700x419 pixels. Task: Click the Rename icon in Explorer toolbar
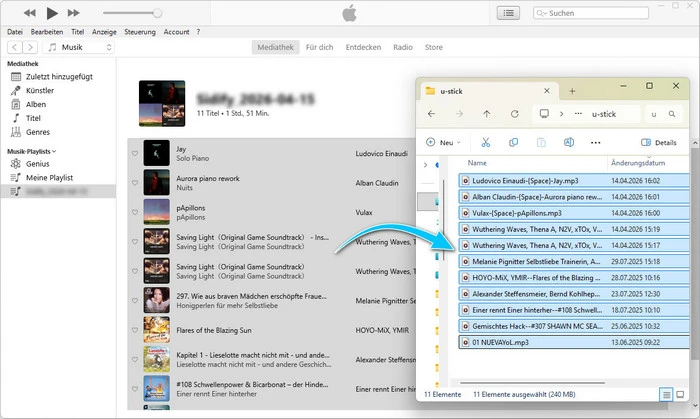click(x=569, y=142)
